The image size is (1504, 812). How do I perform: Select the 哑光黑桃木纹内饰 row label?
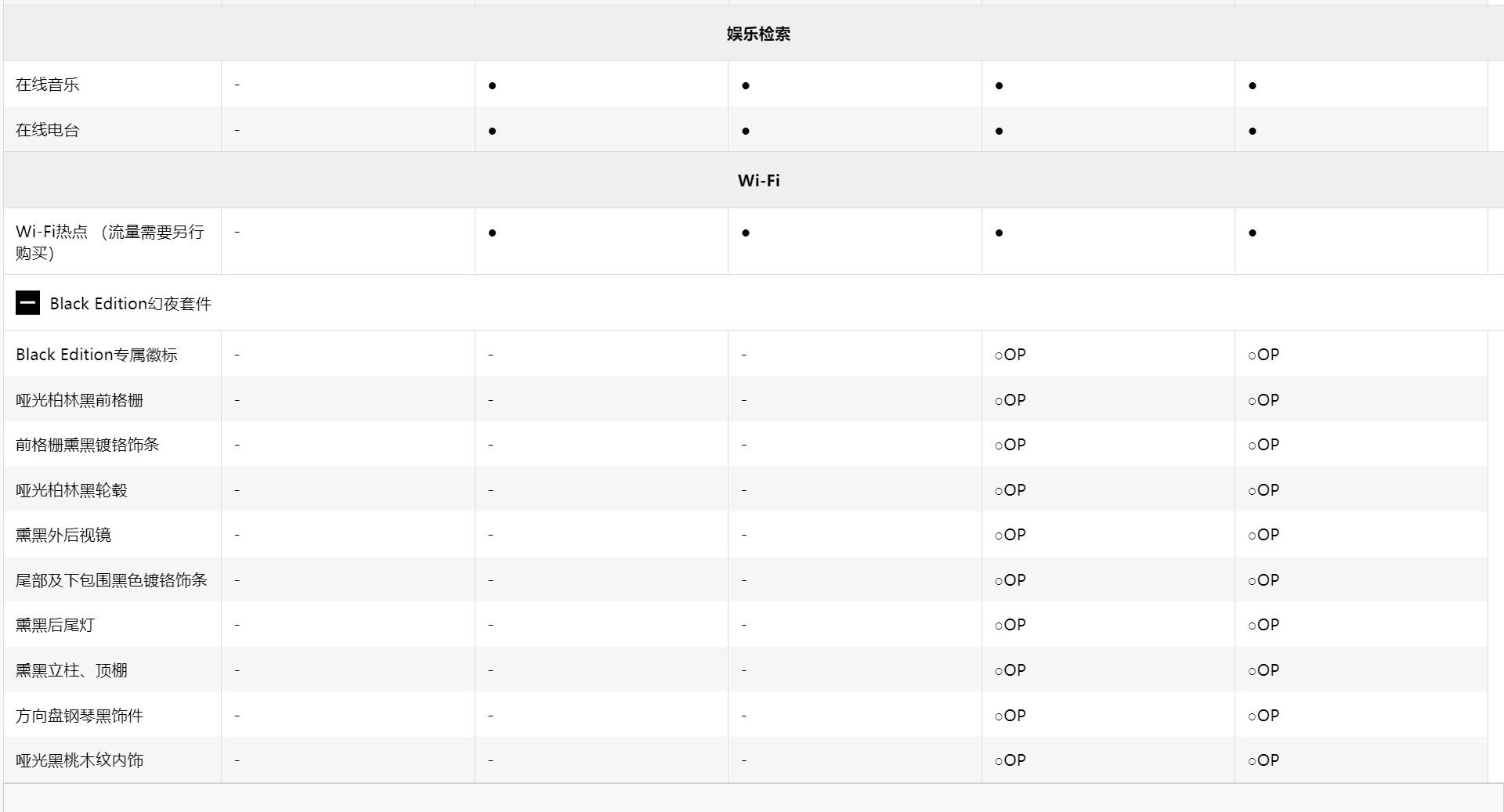80,760
